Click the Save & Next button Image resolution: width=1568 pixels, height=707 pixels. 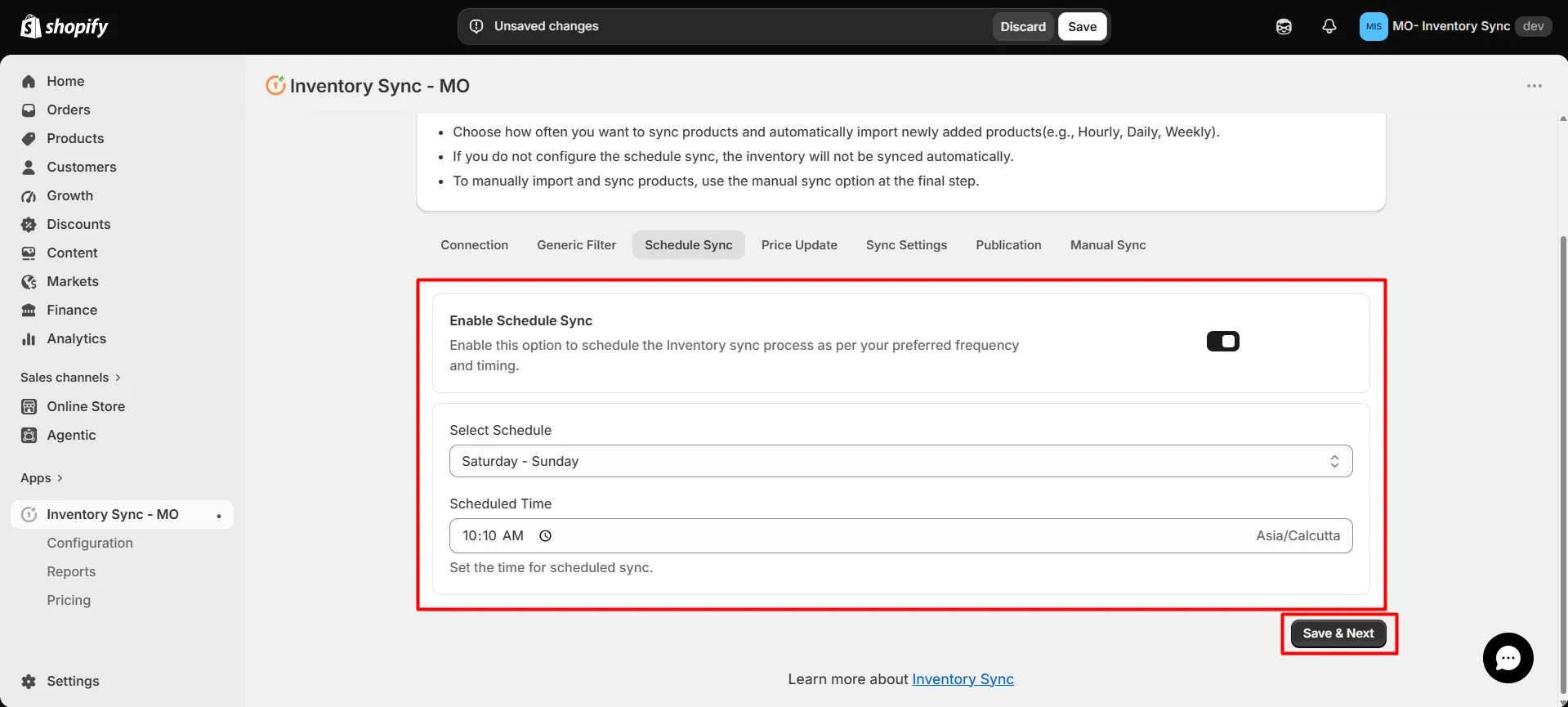1338,633
